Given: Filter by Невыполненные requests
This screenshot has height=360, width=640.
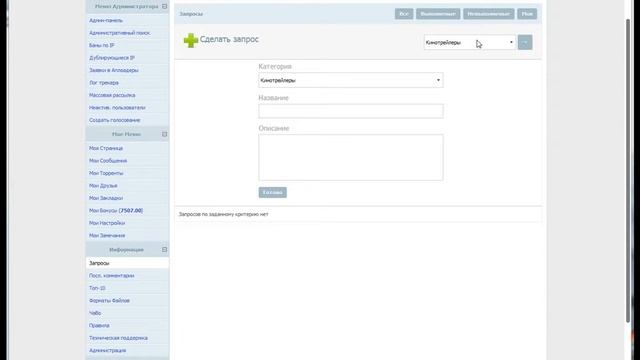Looking at the screenshot, I should point(489,14).
